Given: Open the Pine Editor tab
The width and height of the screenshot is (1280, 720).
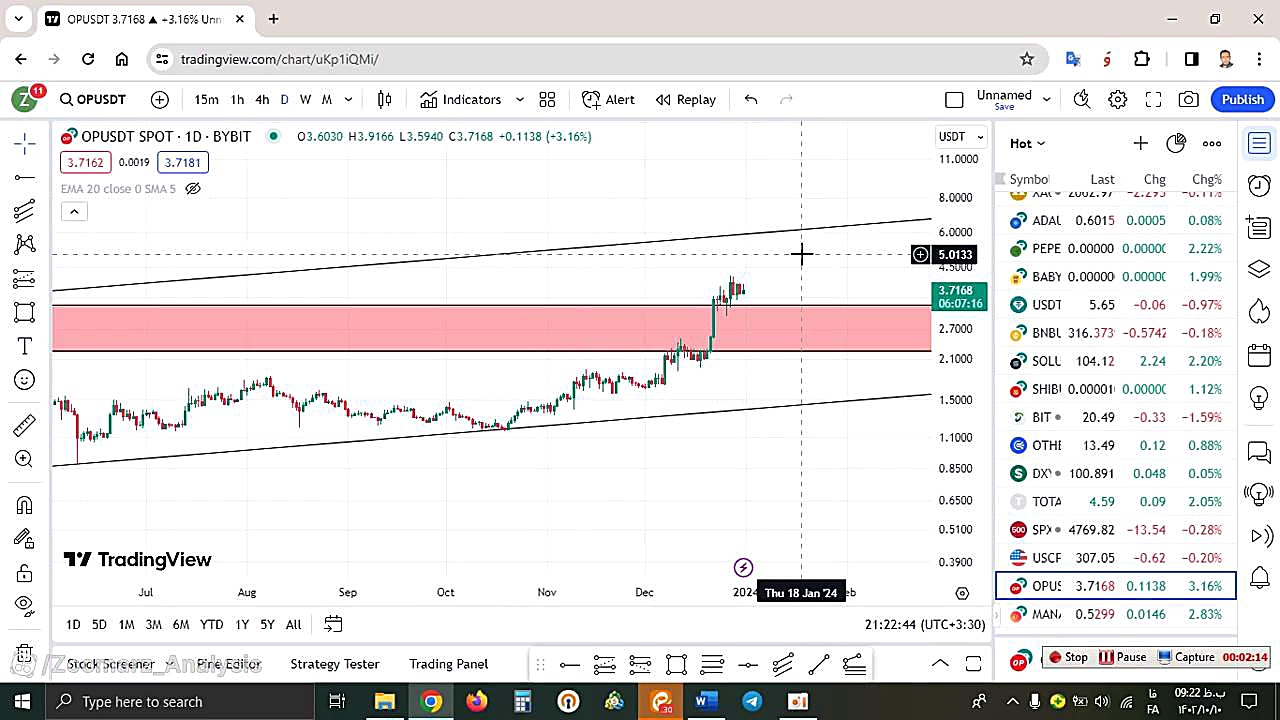Looking at the screenshot, I should 229,663.
